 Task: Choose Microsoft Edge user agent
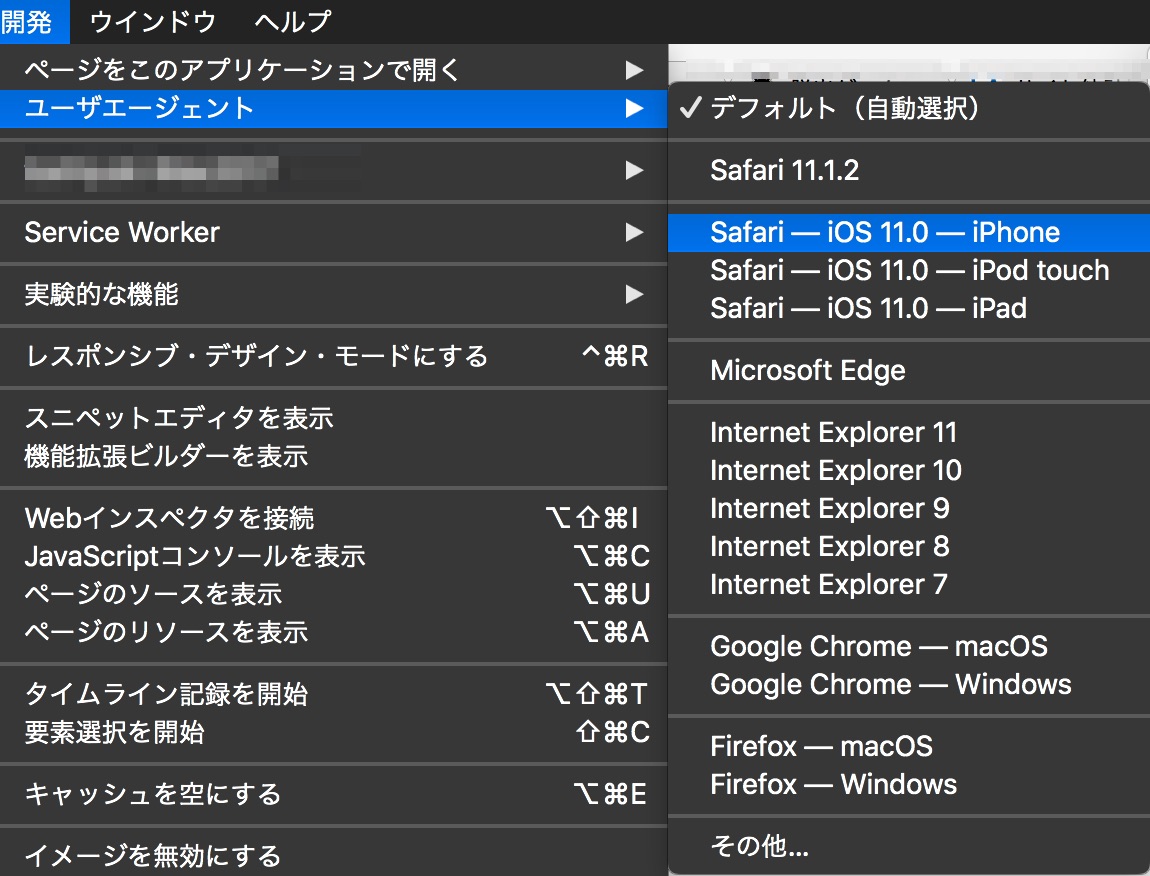(909, 371)
